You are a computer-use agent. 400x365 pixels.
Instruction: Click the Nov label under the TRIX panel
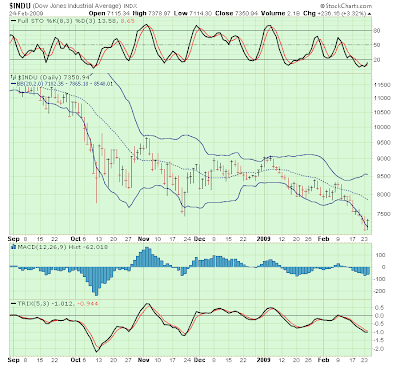[x=143, y=360]
